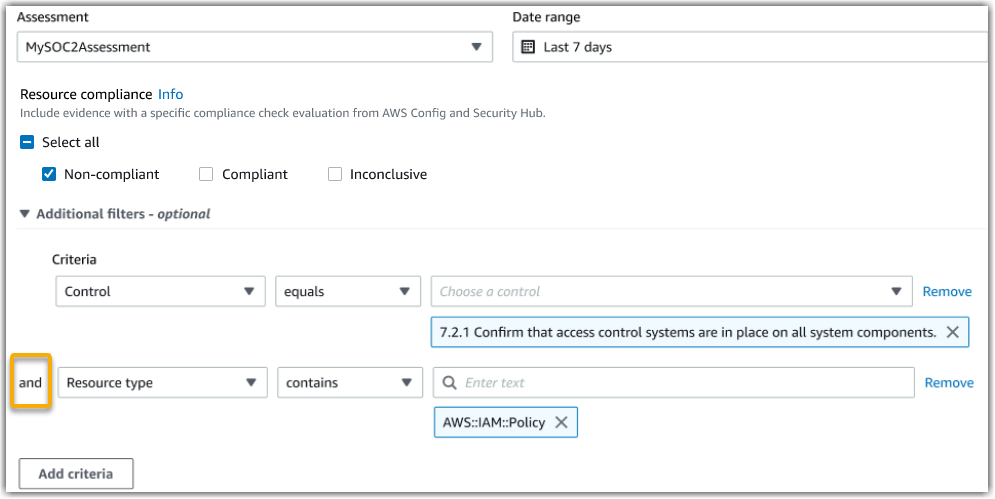Remove the AWS::IAM::Policy filter chip
995x499 pixels.
[561, 422]
